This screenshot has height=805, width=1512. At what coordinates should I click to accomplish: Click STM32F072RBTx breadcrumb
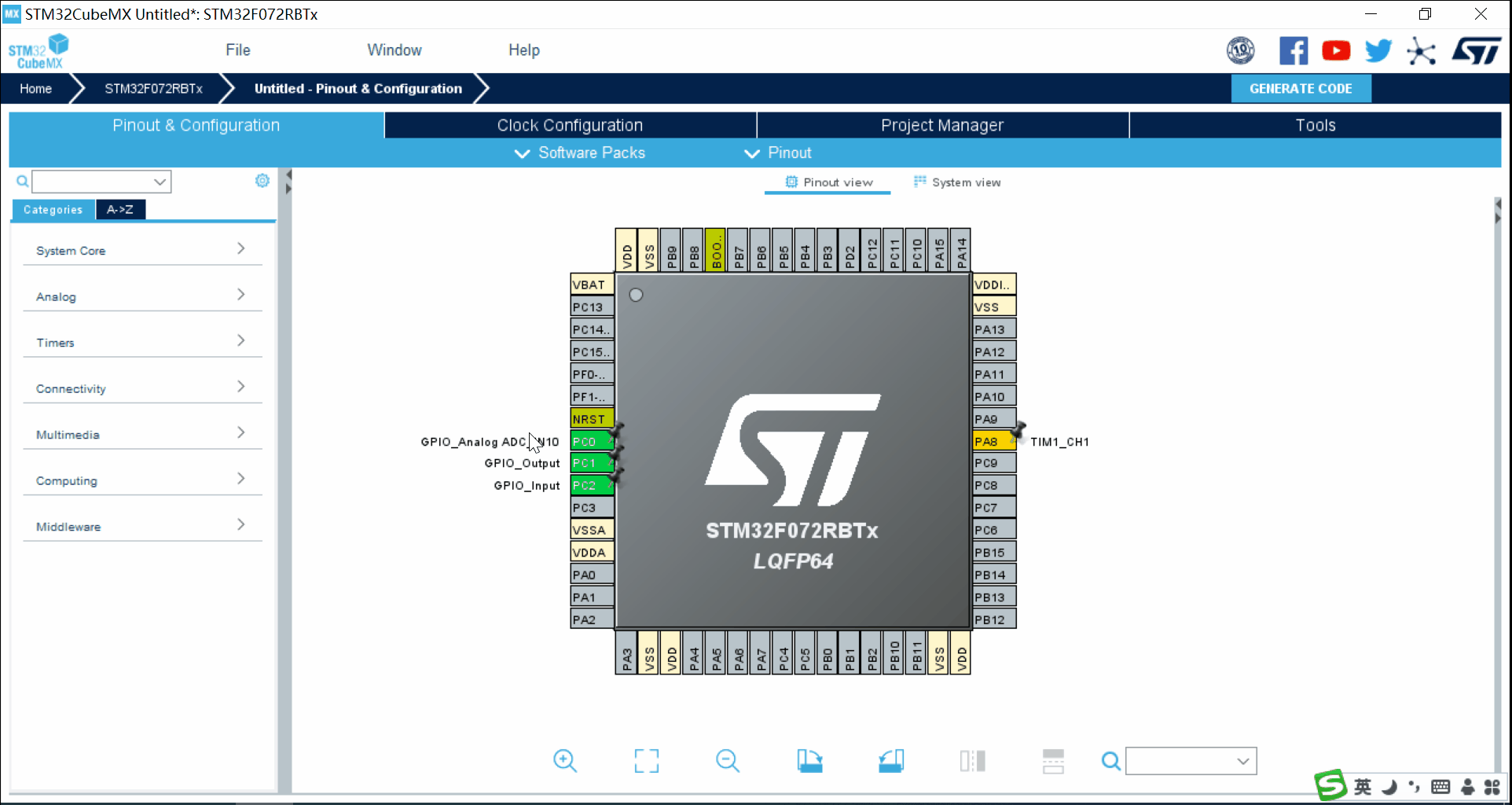point(153,89)
